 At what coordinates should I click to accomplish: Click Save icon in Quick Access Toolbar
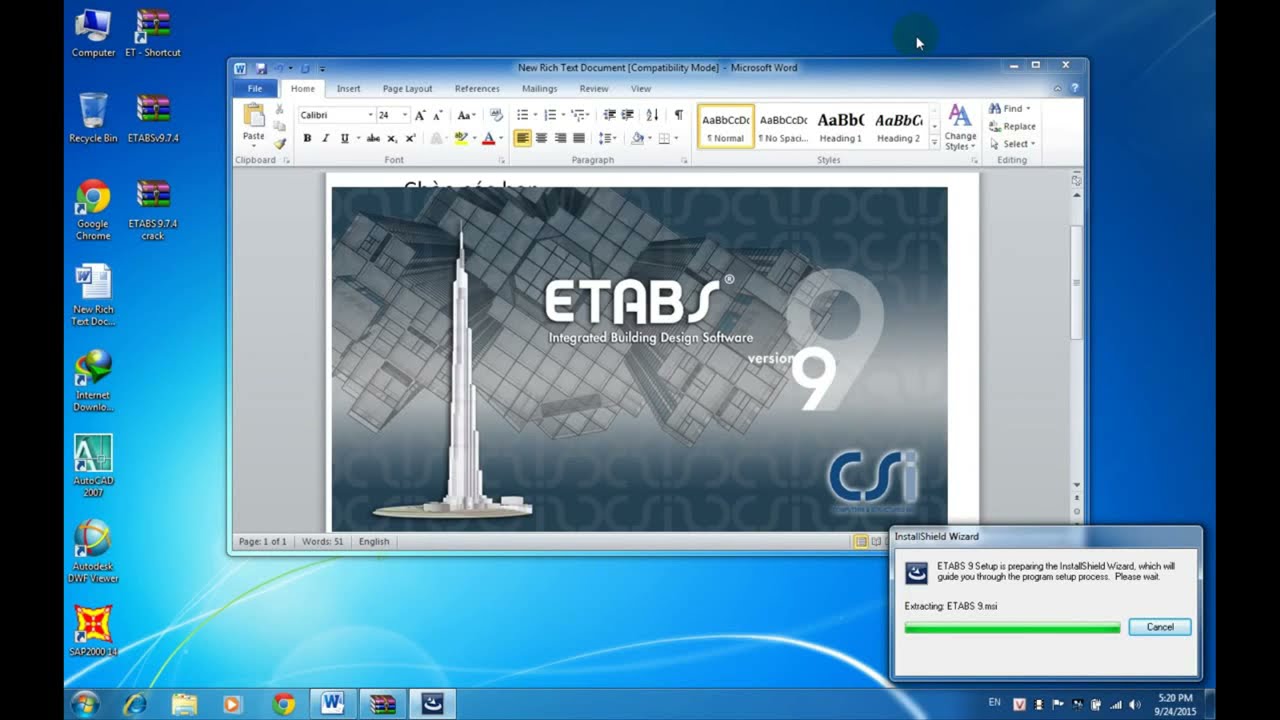[260, 68]
